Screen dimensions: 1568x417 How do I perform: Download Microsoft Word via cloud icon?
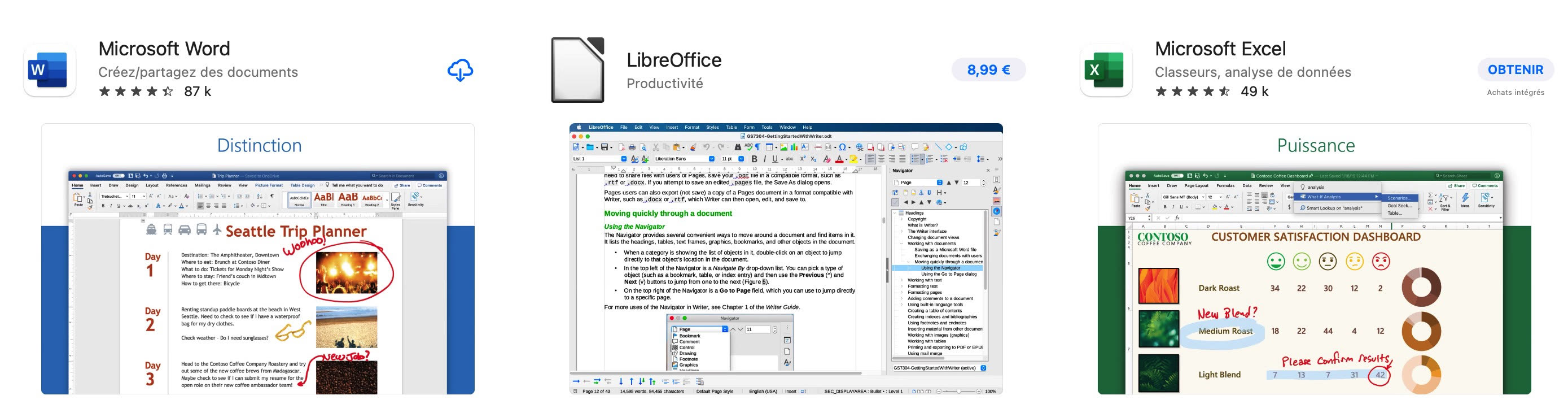(460, 70)
